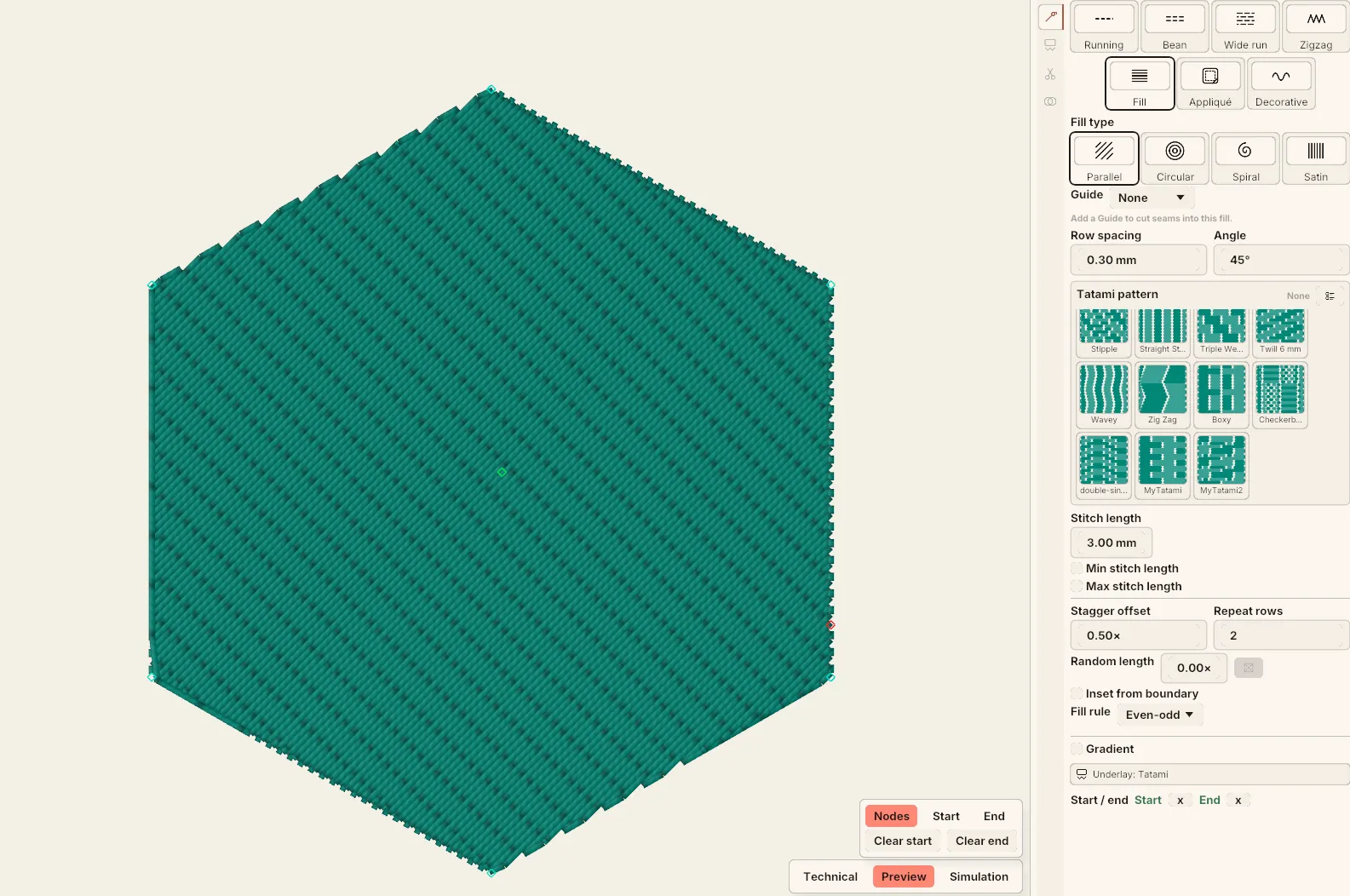Enable the Gradient checkbox
Image resolution: width=1350 pixels, height=896 pixels.
1077,749
